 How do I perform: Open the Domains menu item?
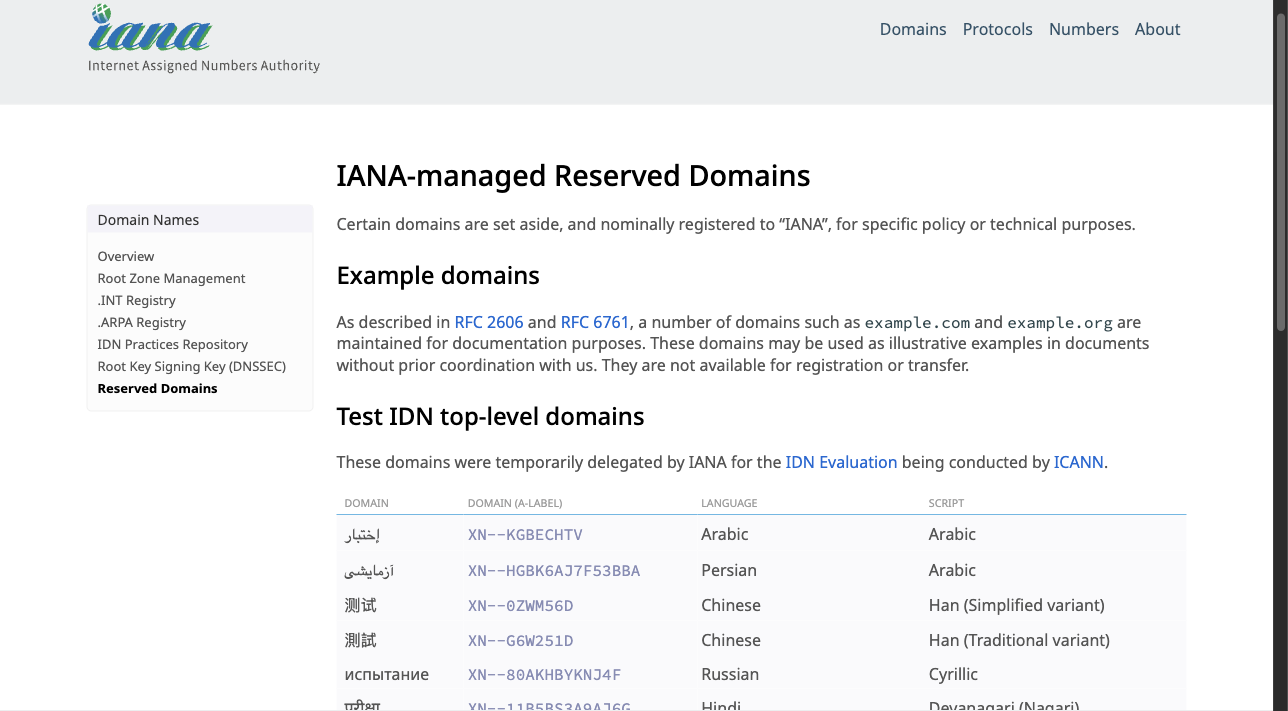912,29
